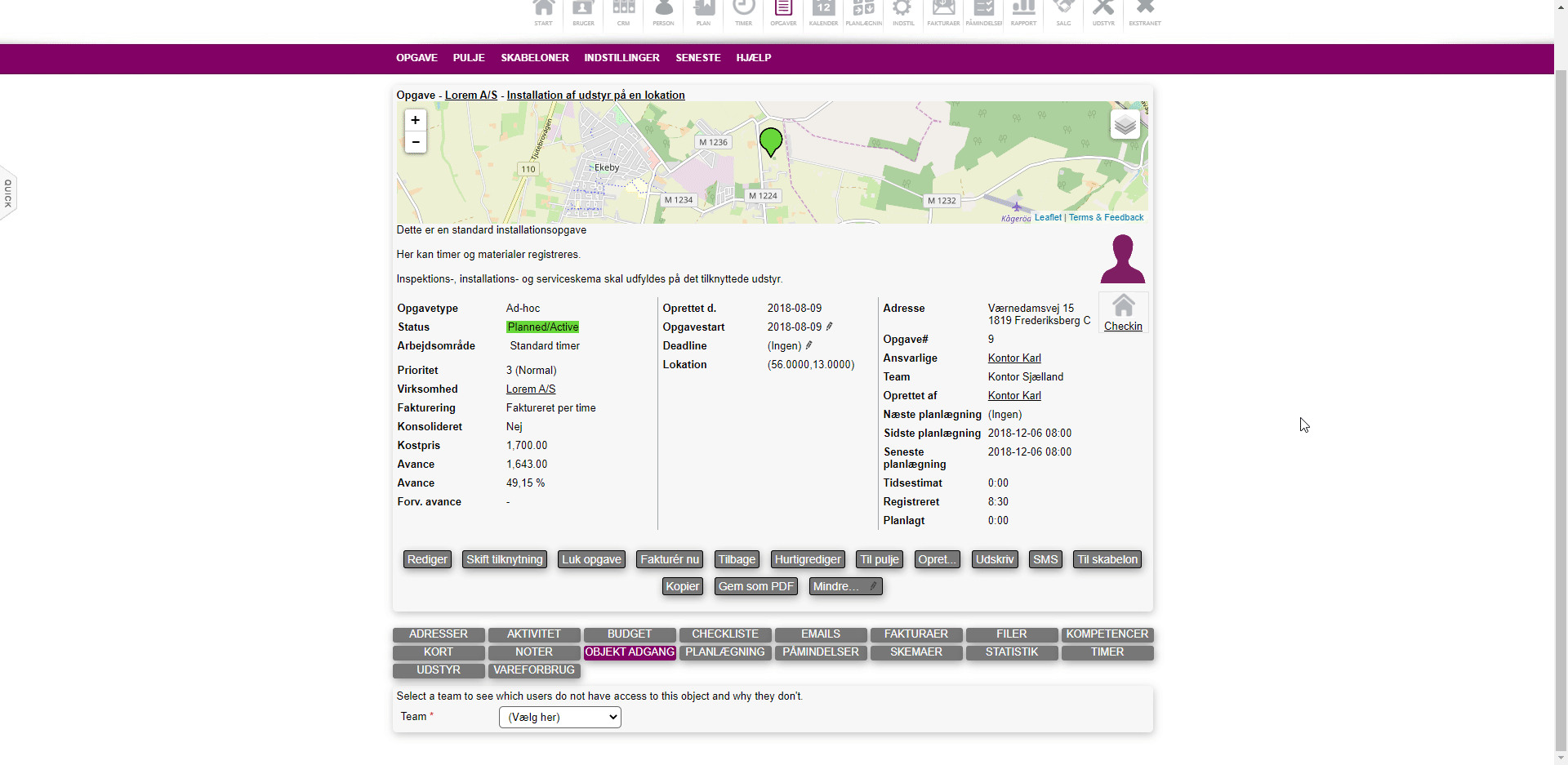Click the map layers icon

tap(1125, 125)
